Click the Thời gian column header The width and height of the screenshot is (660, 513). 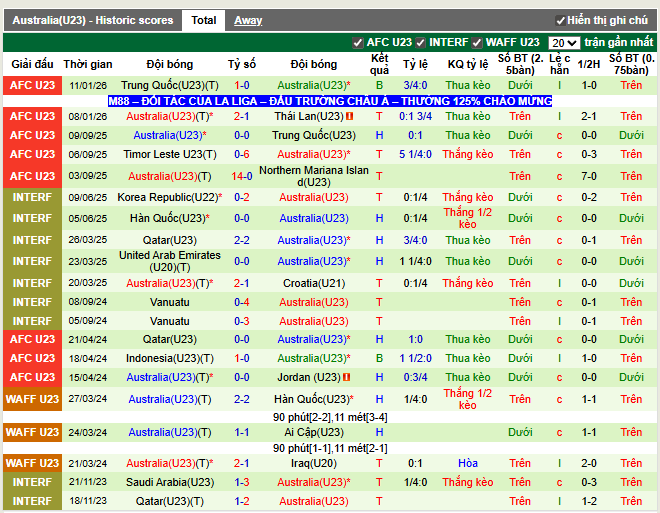88,64
